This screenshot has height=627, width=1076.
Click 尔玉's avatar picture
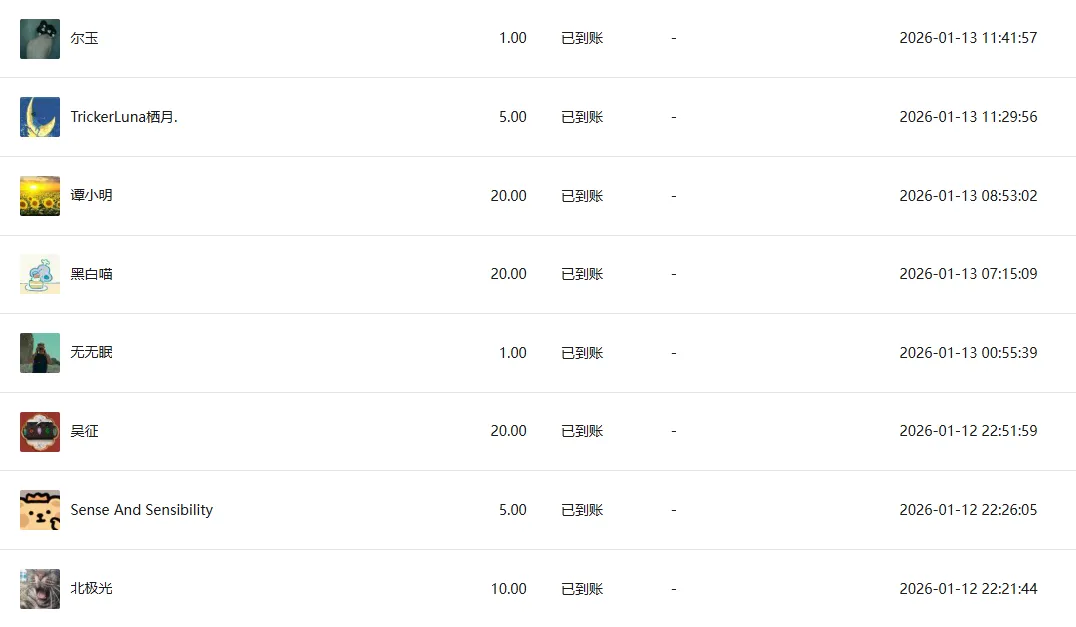(x=40, y=39)
